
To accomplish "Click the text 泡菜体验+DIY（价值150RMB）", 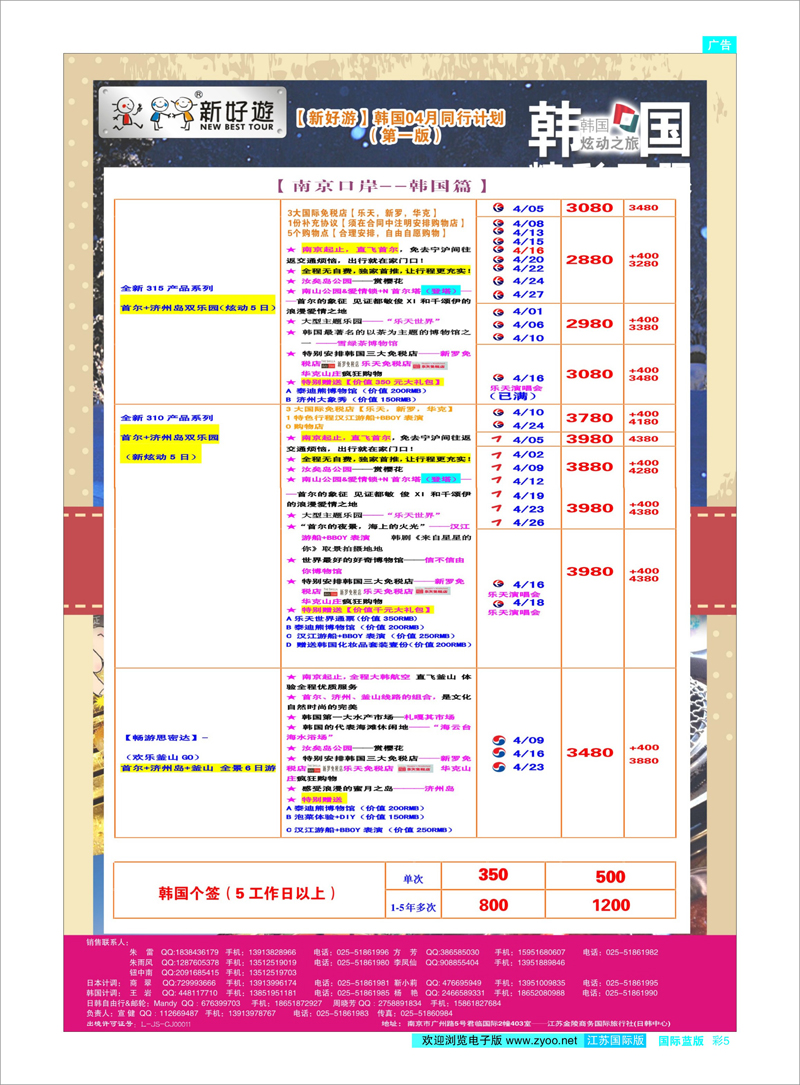I will [359, 817].
